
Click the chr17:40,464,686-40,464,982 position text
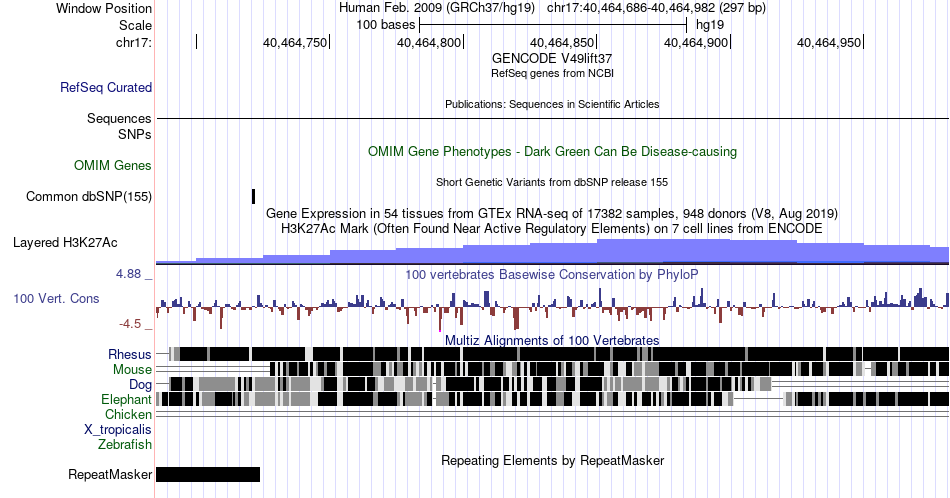click(656, 8)
